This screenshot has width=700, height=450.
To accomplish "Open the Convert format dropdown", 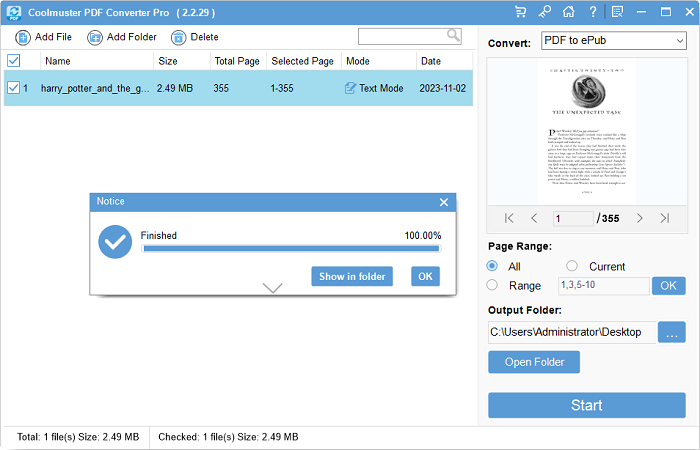I will (x=613, y=41).
